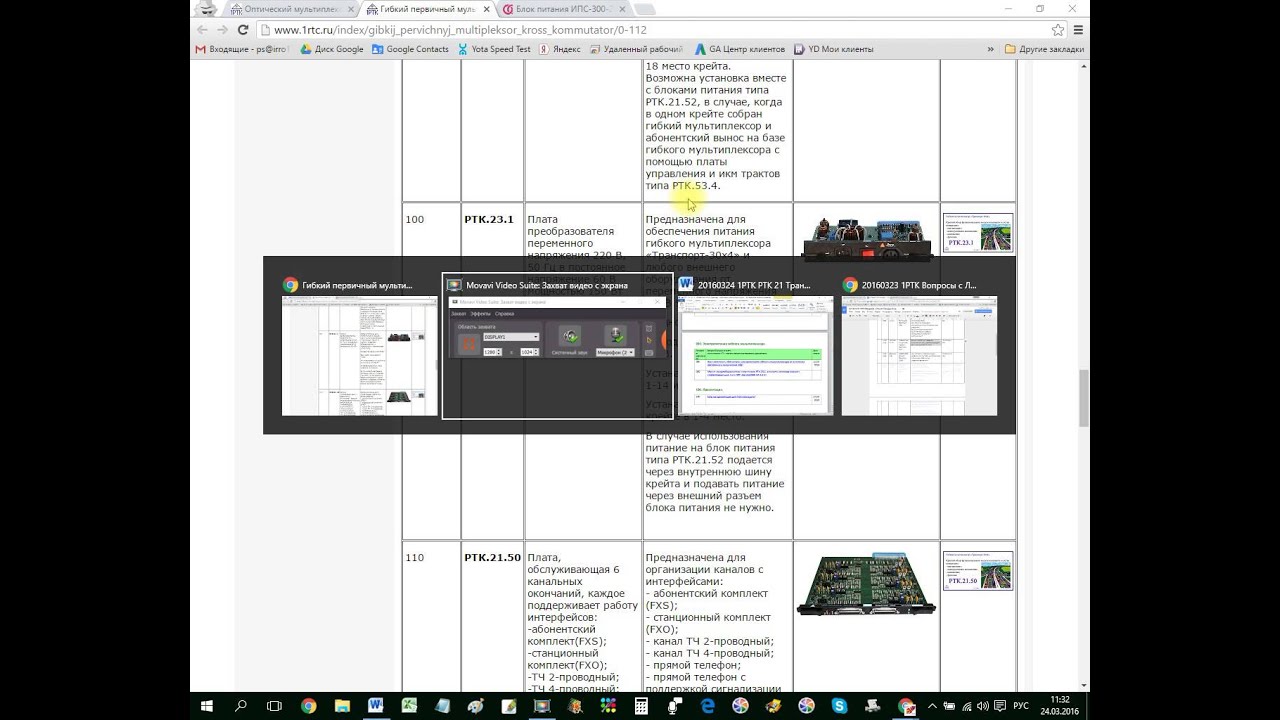1280x720 pixels.
Task: Open the Другие закладки folder
Action: tap(1046, 49)
